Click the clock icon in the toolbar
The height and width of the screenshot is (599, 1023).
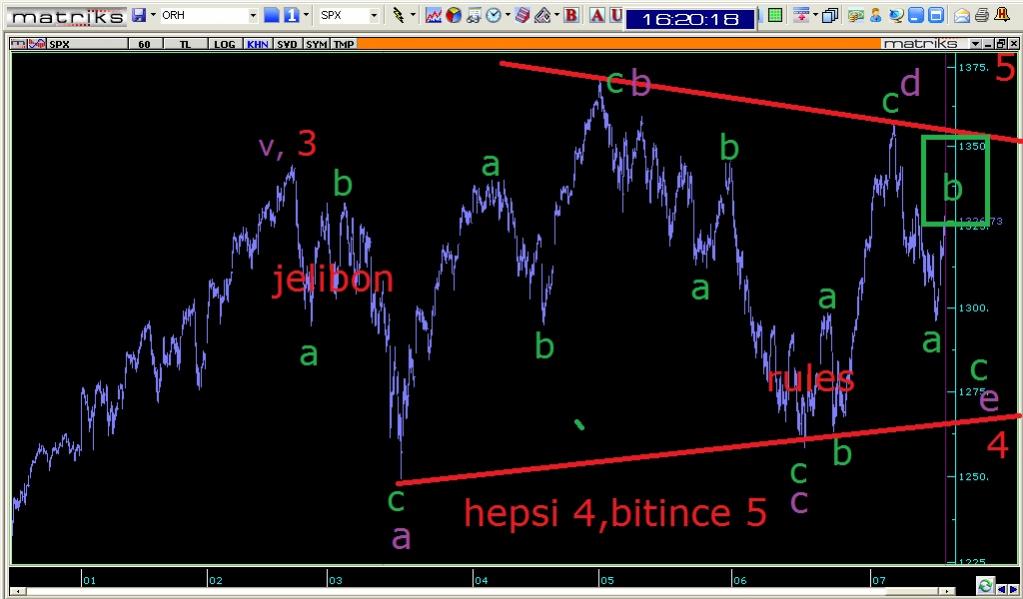coord(492,15)
